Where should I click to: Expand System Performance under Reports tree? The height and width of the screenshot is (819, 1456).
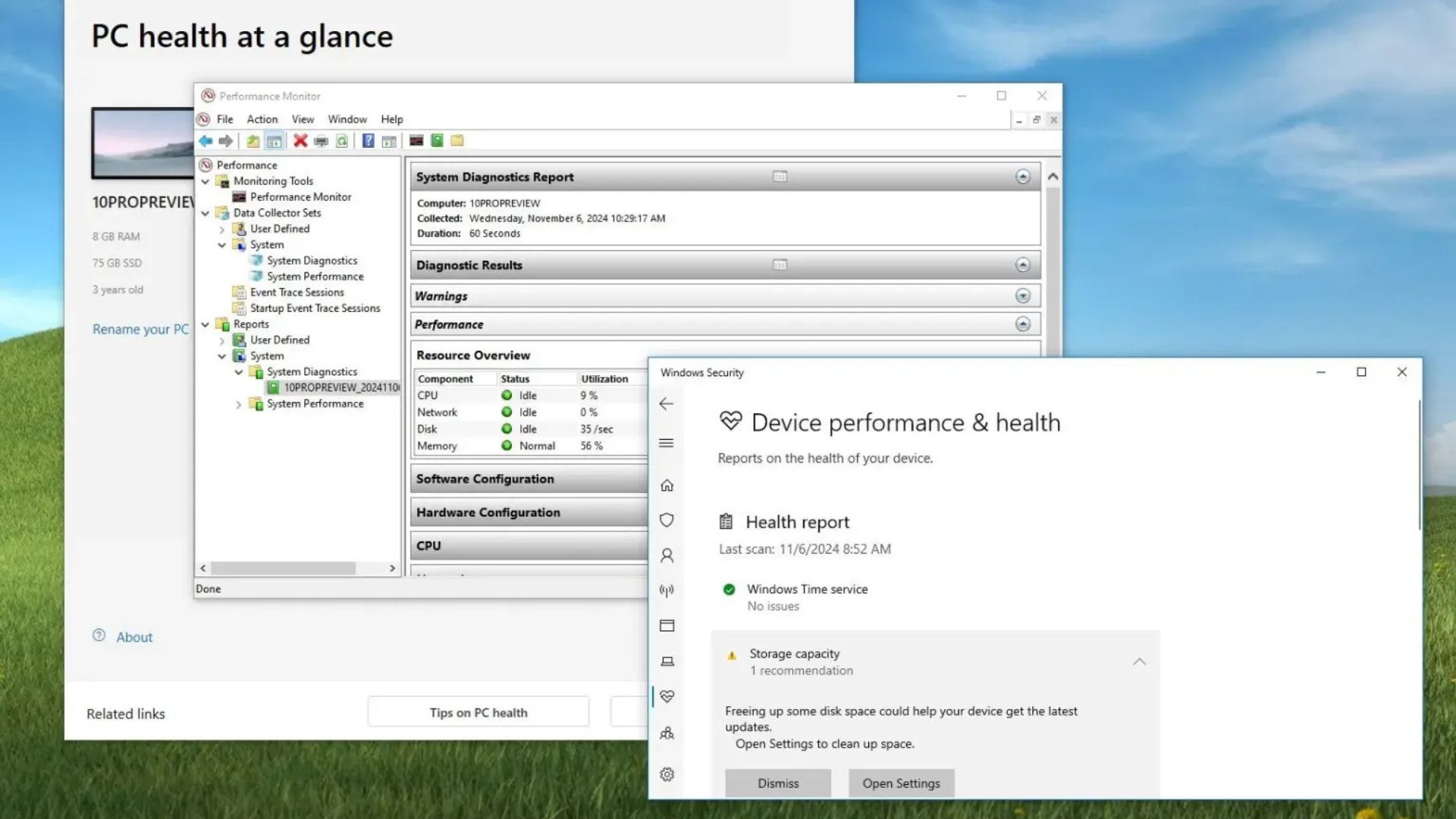pyautogui.click(x=238, y=404)
